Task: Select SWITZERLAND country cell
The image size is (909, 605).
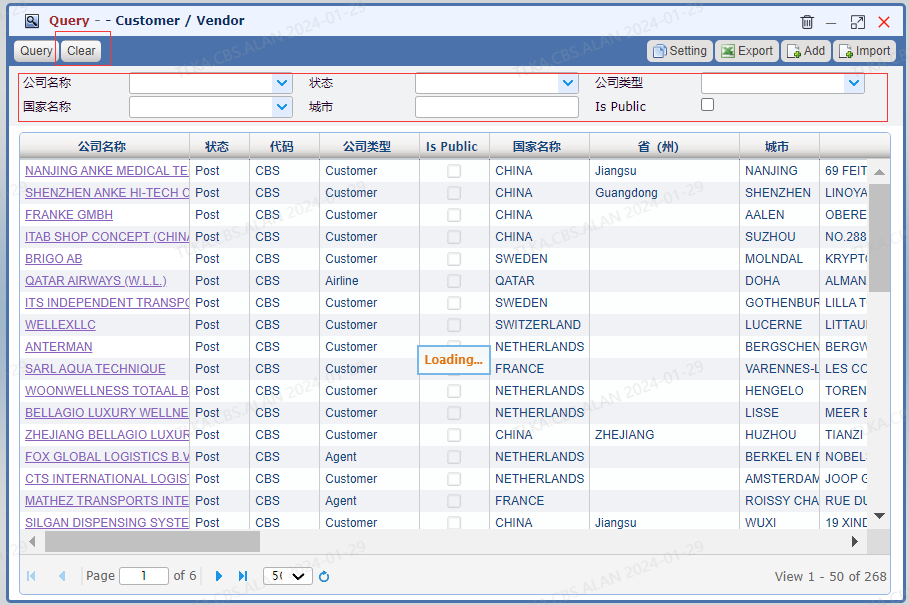Action: [540, 325]
